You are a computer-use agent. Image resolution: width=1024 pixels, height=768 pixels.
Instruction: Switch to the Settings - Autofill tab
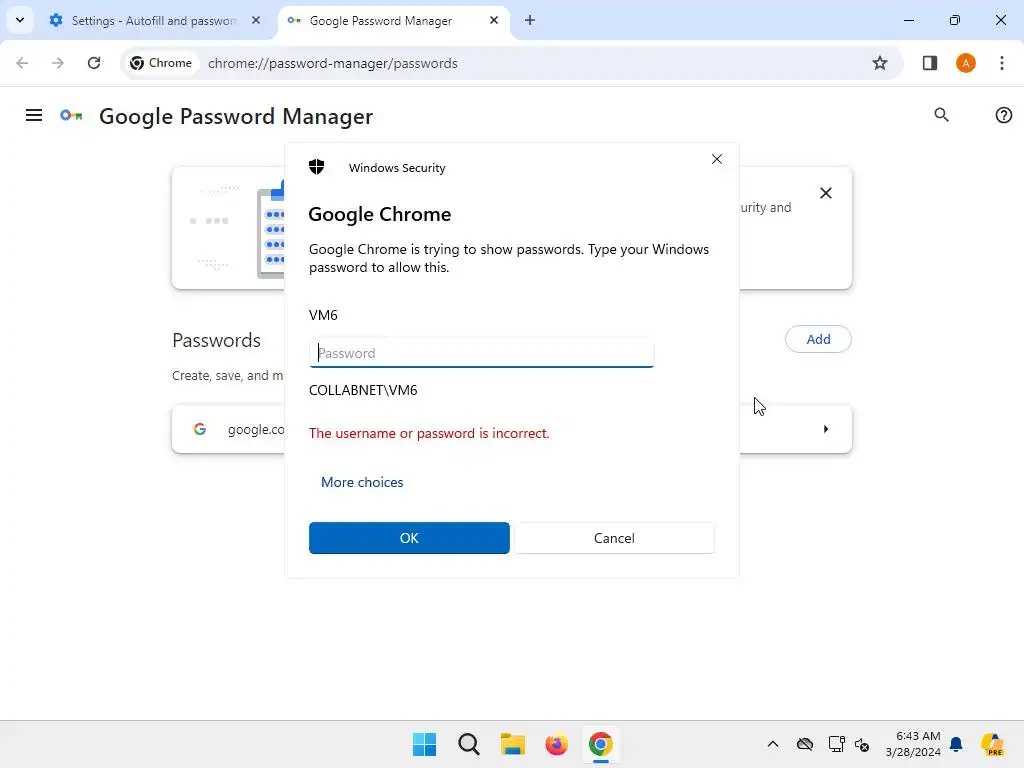155,21
